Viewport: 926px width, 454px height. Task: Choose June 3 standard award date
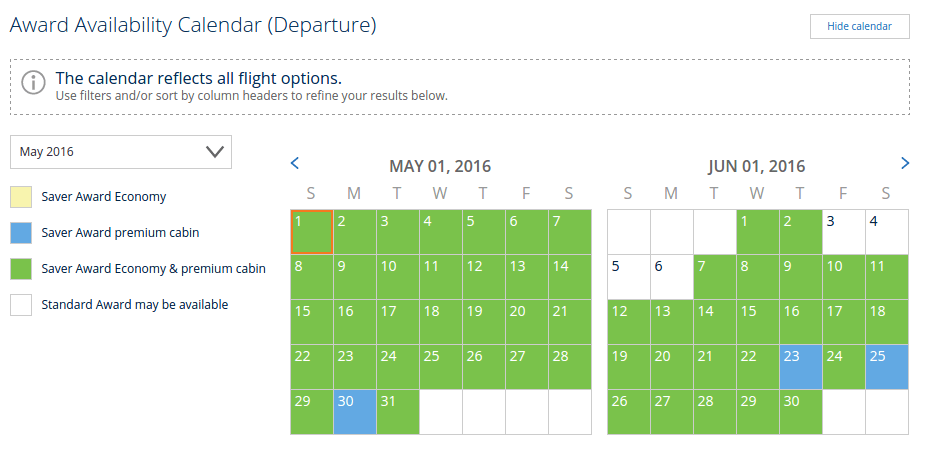[x=844, y=232]
